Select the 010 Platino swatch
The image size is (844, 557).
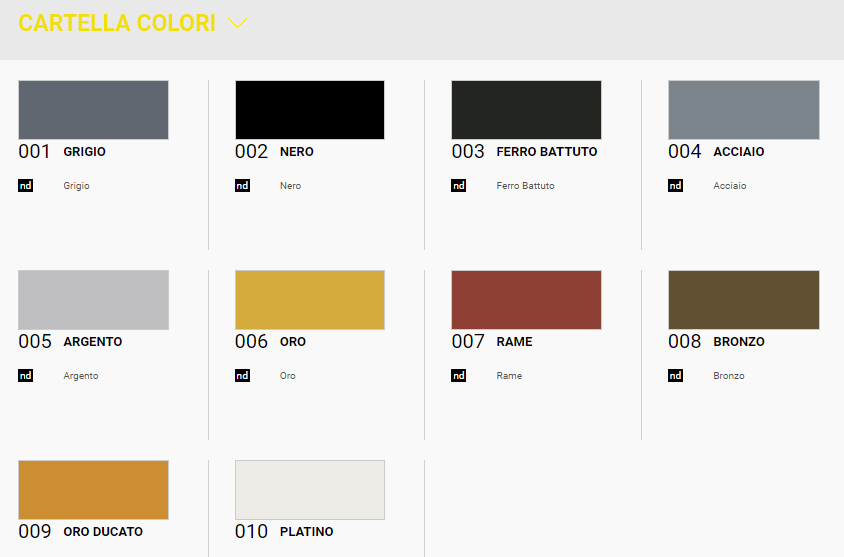click(310, 490)
